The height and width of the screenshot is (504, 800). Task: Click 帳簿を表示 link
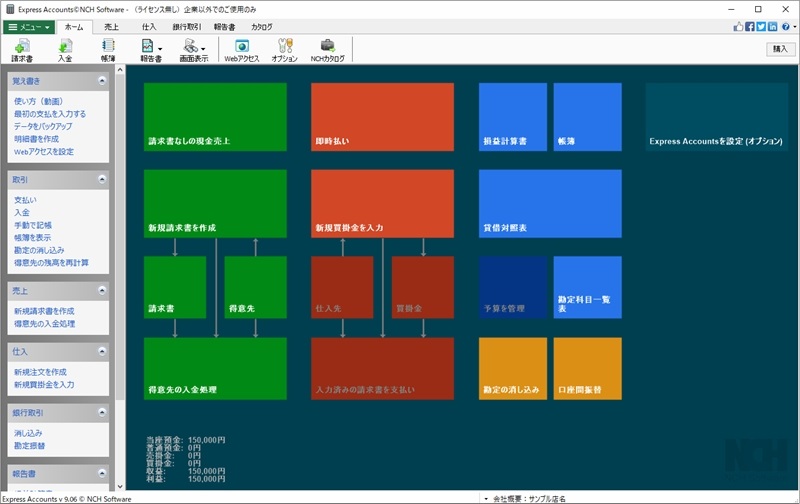pos(33,238)
